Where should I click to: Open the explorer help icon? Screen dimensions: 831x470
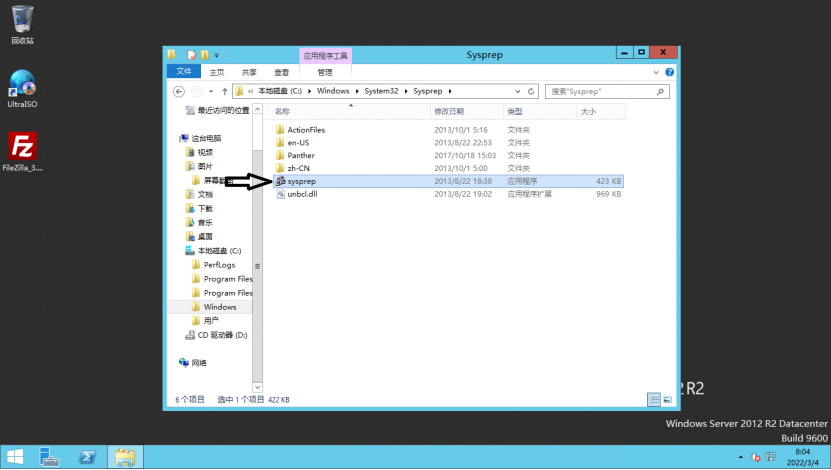point(669,72)
